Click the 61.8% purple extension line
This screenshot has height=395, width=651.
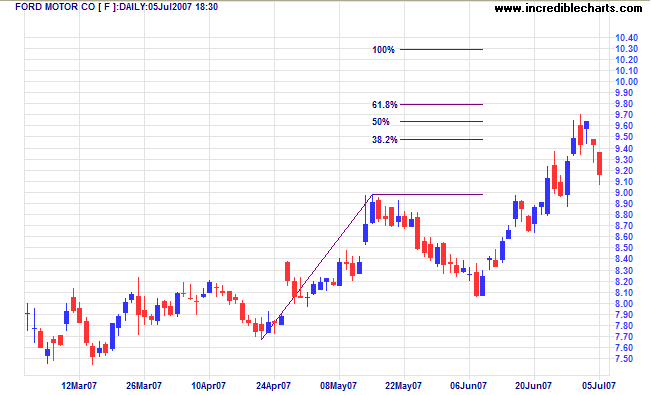[x=441, y=104]
